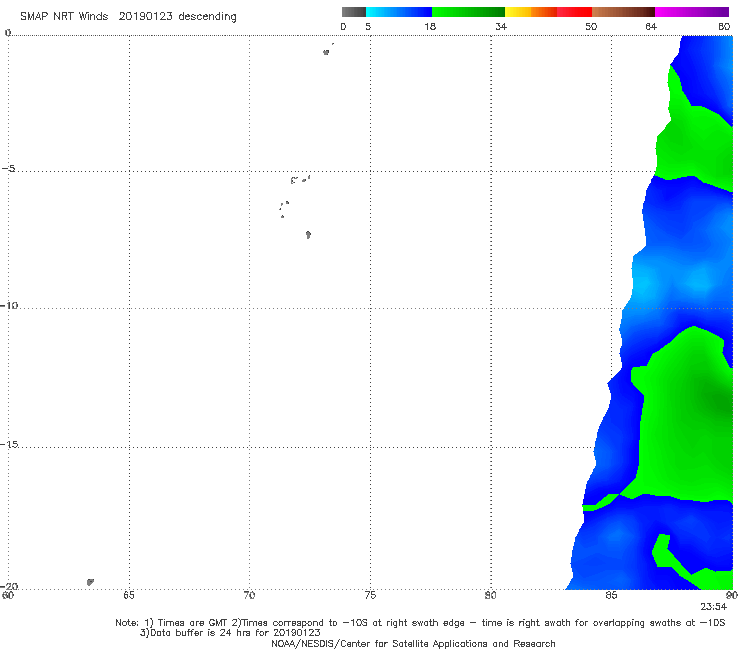Click the color bar label '18'
The width and height of the screenshot is (740, 650).
(430, 26)
